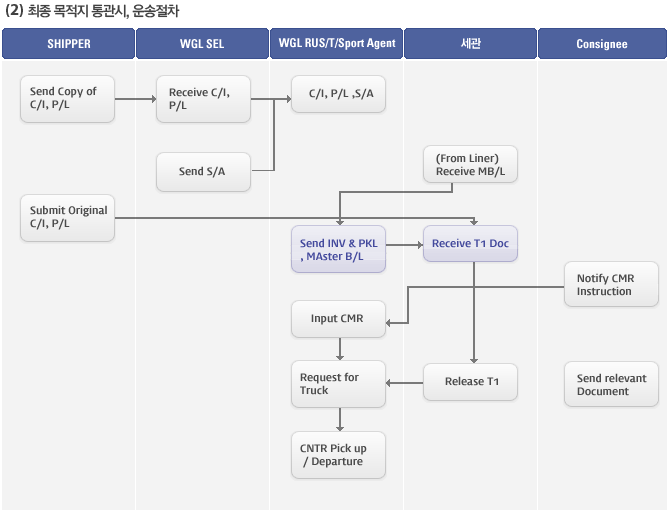Click the From Liner Receive MB/L box
670x510 pixels.
(470, 164)
